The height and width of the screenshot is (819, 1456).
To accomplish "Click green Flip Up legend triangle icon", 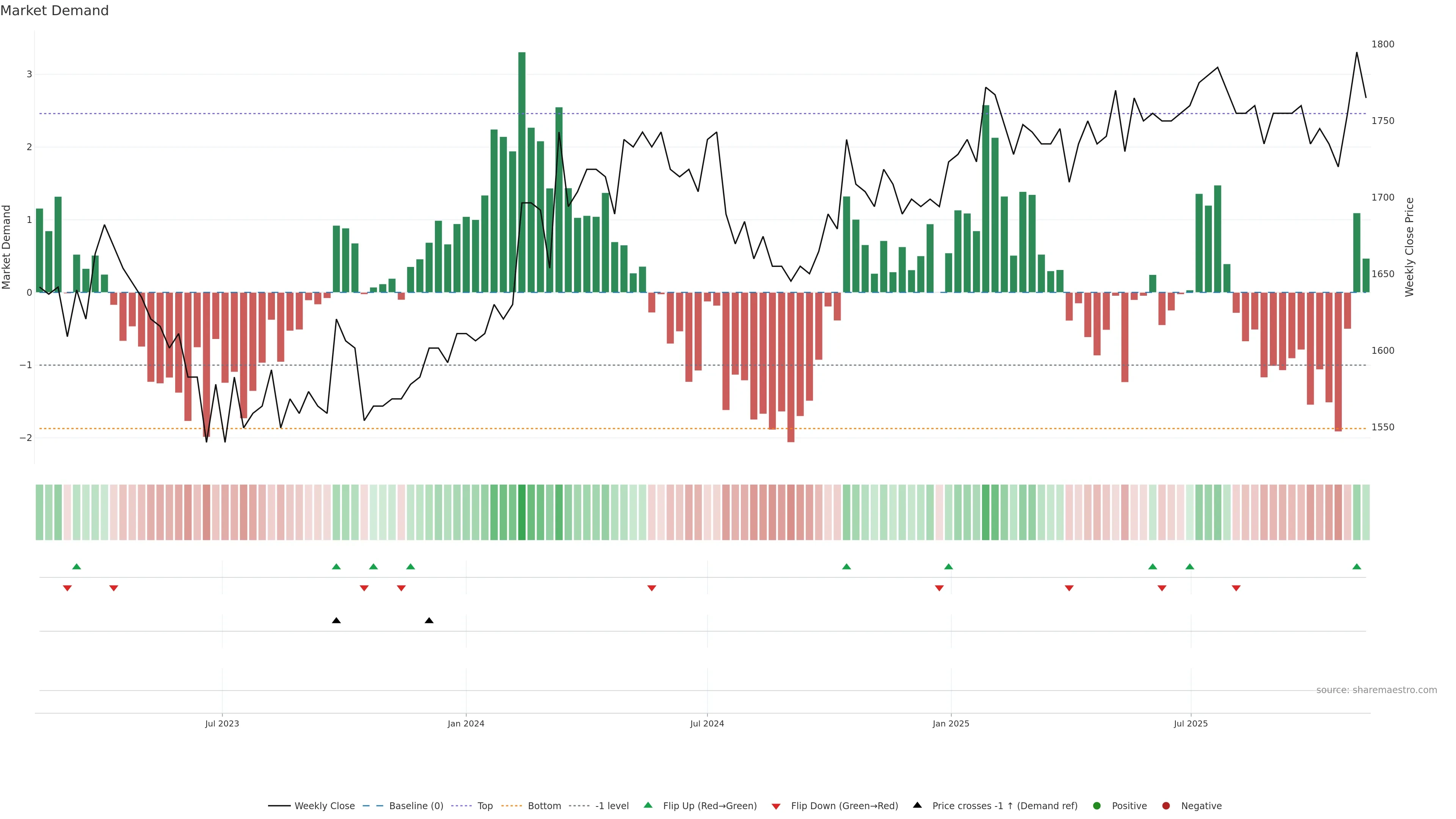I will 648,805.
